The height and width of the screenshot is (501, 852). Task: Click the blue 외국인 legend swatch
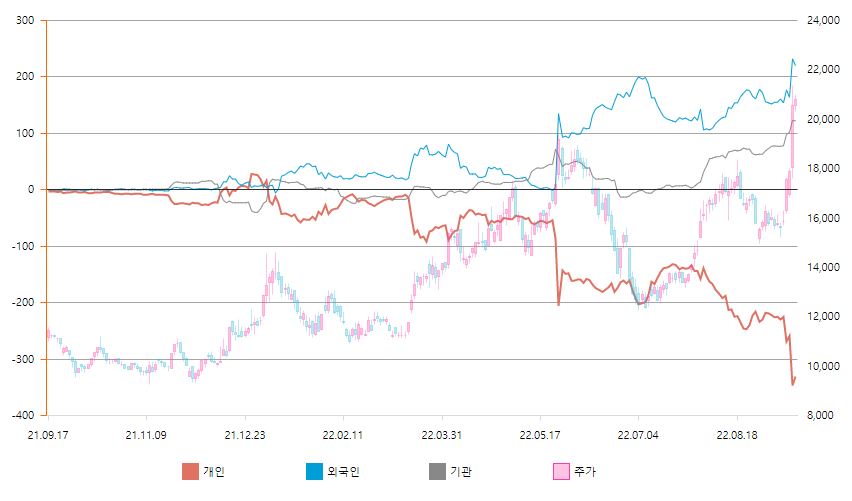coord(314,472)
